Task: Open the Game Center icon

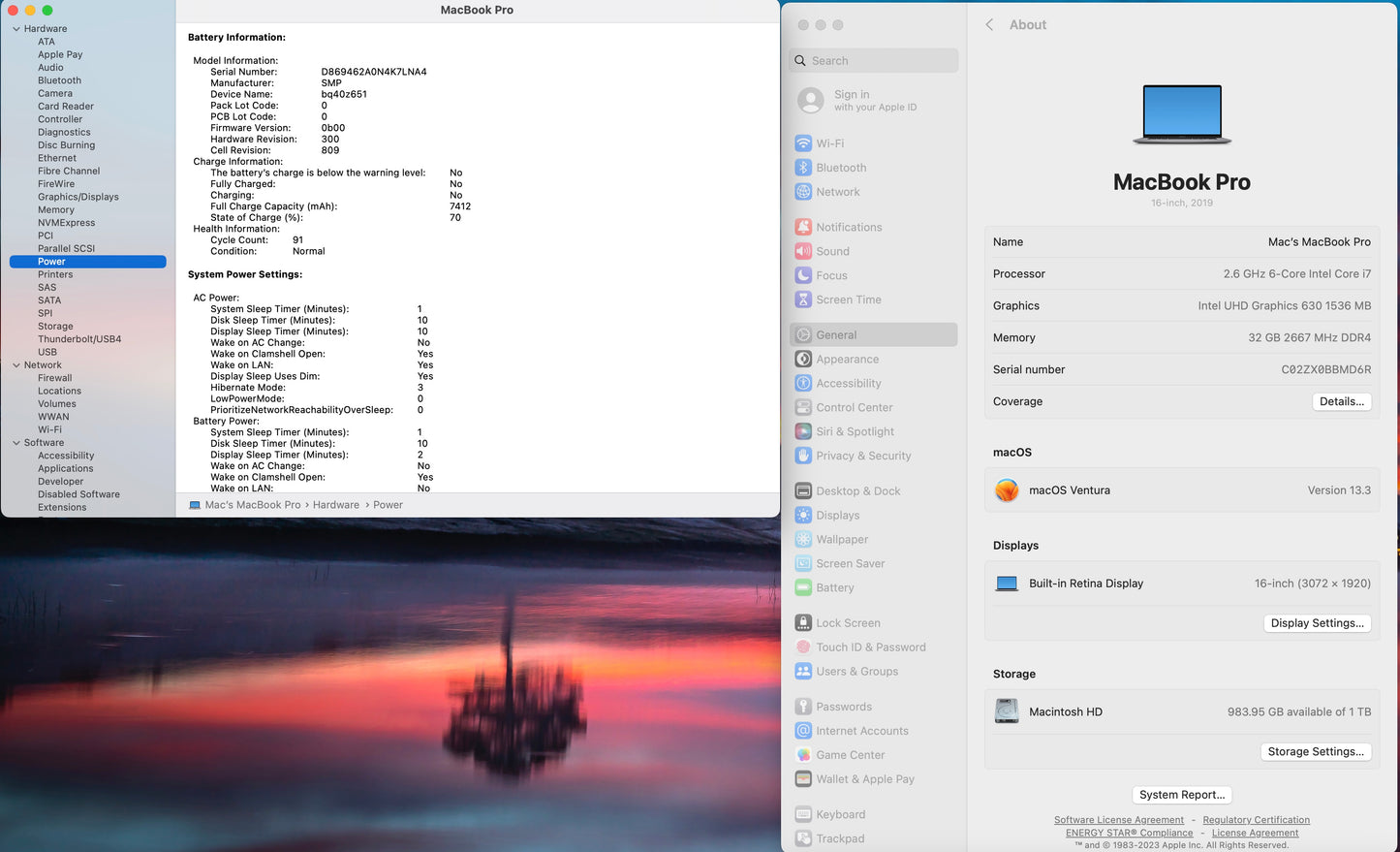Action: click(803, 755)
